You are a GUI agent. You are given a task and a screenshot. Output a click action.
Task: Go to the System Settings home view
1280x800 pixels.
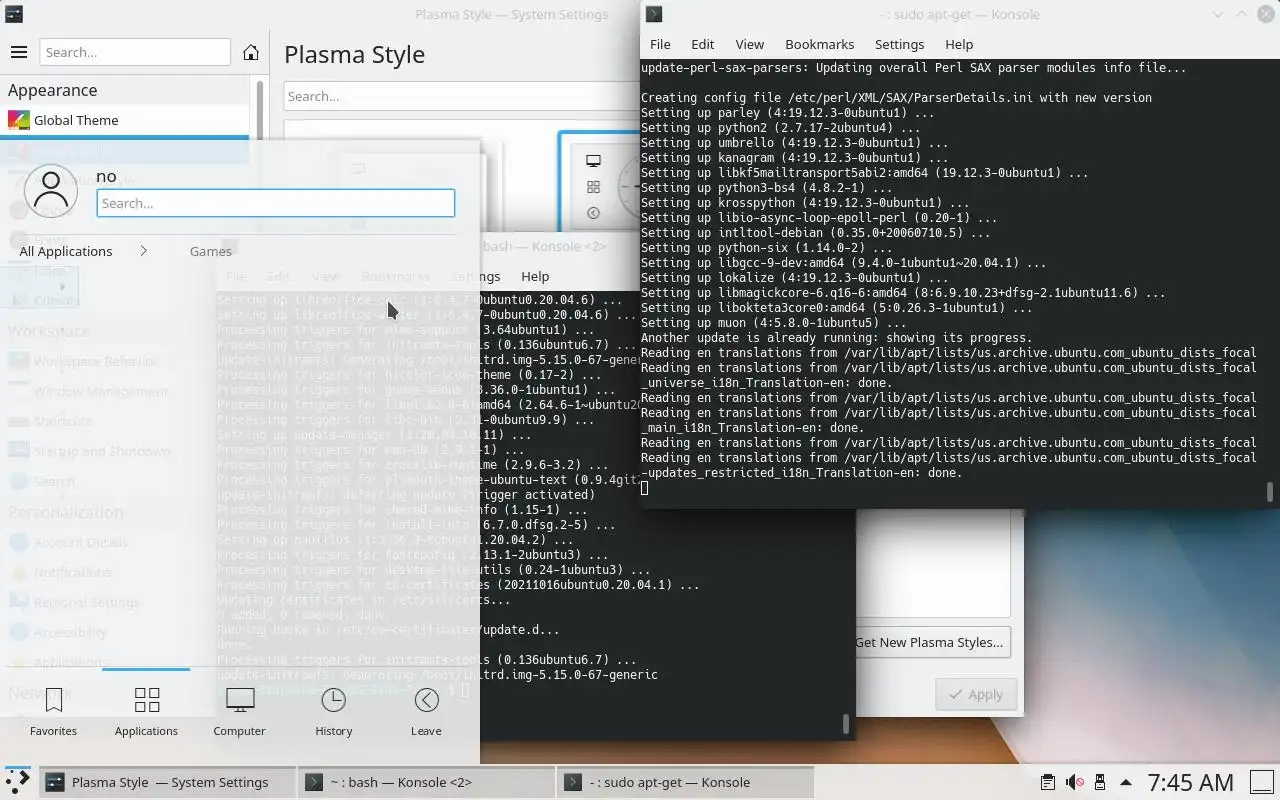click(x=251, y=52)
